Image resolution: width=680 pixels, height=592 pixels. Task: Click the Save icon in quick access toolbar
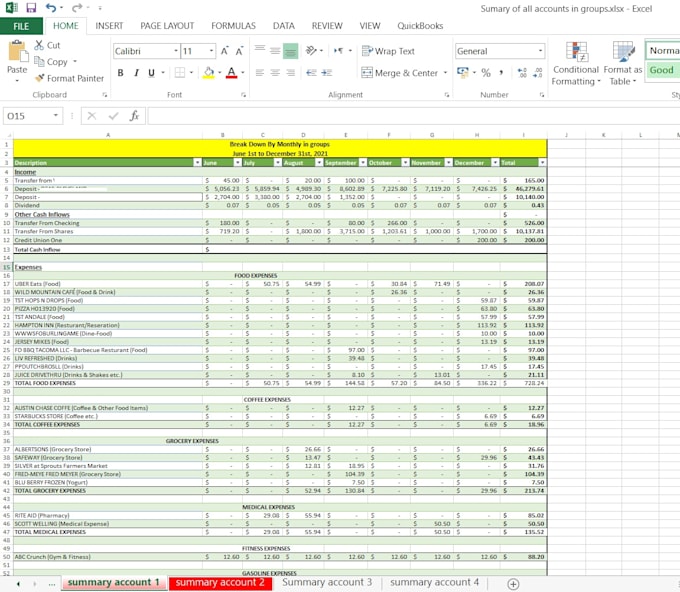pyautogui.click(x=31, y=8)
